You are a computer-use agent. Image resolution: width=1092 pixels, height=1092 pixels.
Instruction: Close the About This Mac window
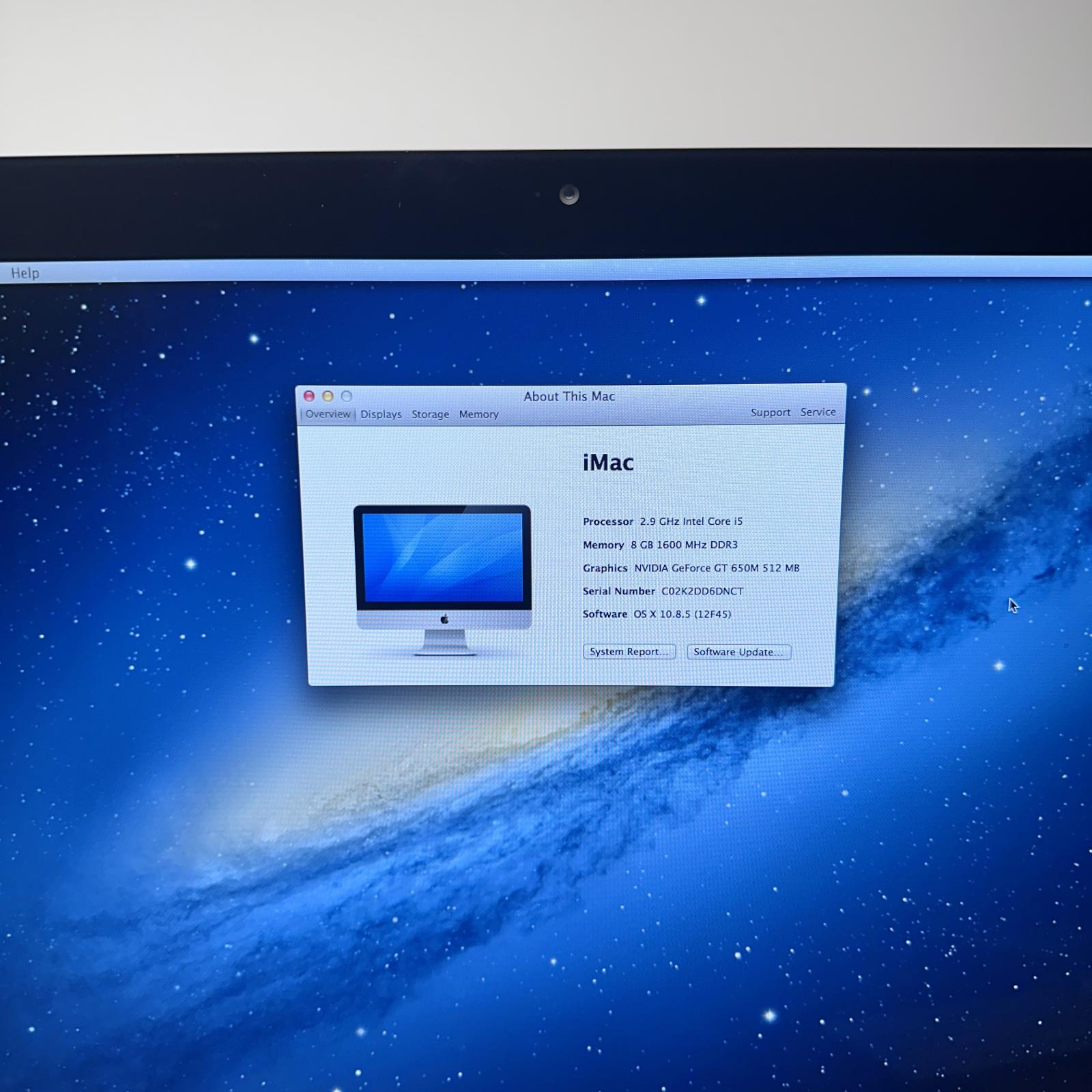[309, 396]
